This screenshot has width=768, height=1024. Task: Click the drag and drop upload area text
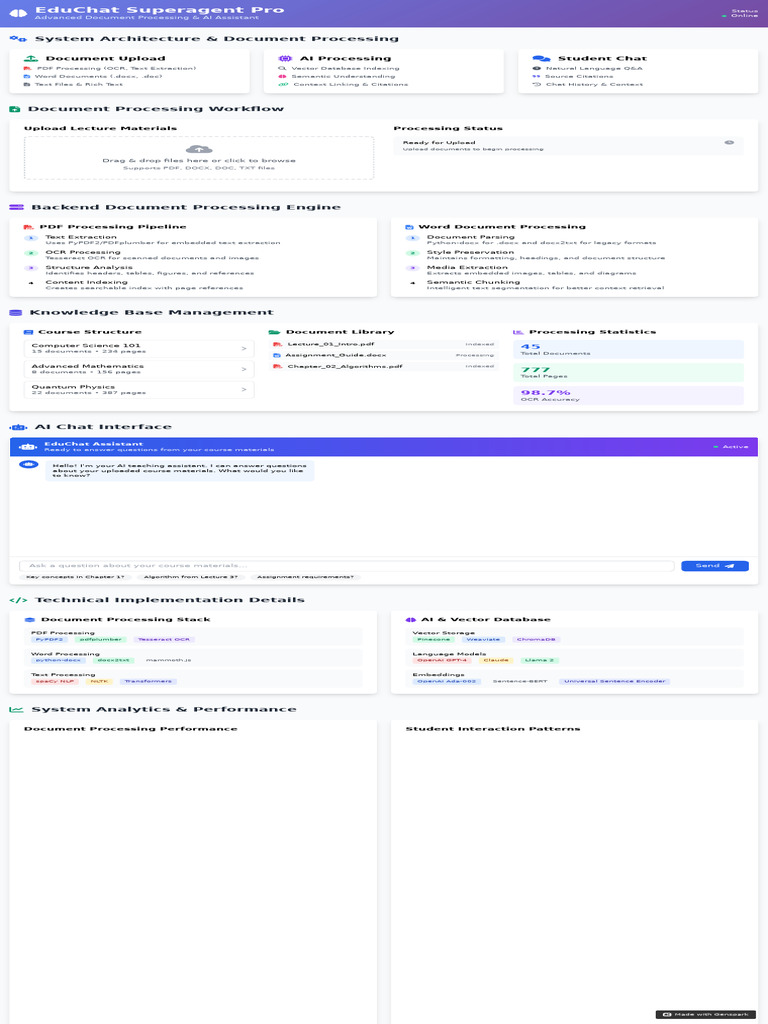coord(199,160)
